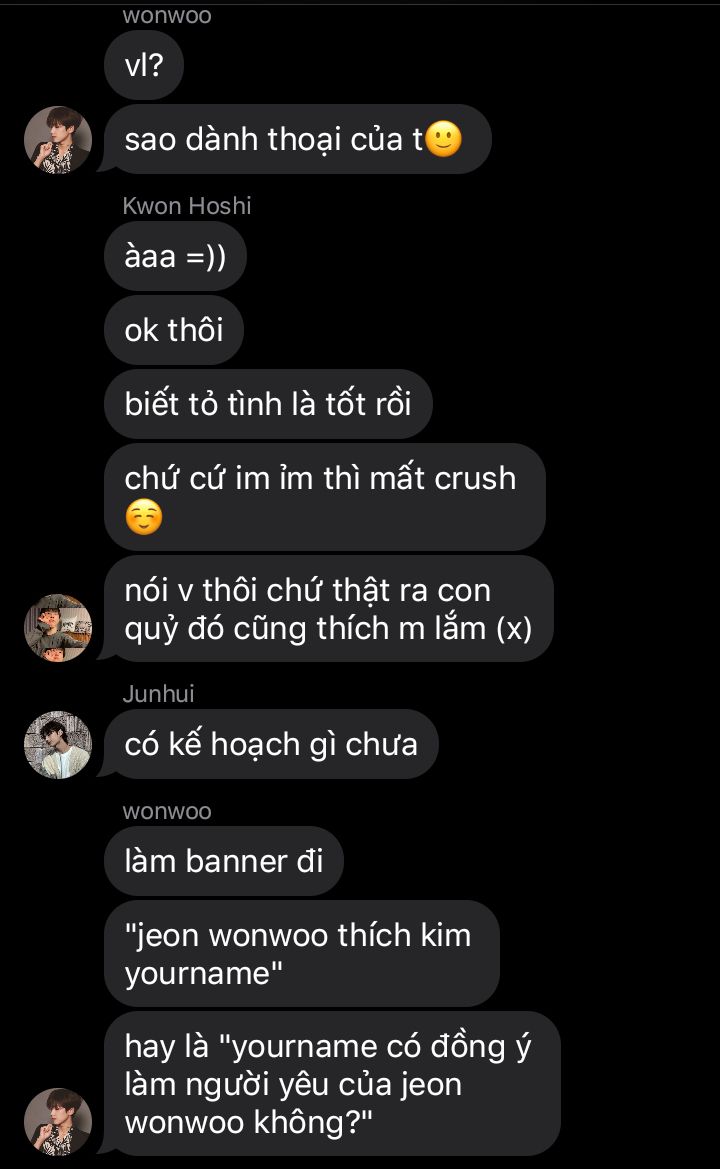Screen dimensions: 720x1169
Task: Tap the 'có kế hoạch gì chưa' bubble
Action: point(271,744)
